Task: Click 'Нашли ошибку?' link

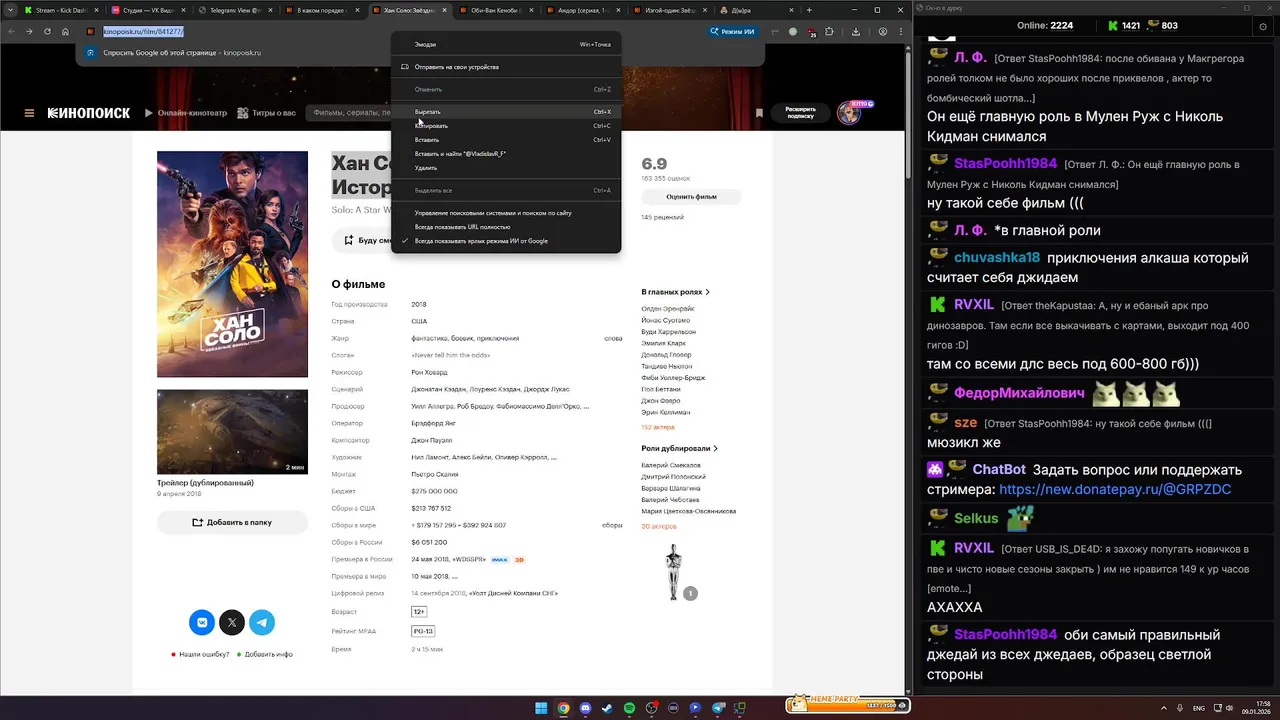Action: tap(200, 654)
